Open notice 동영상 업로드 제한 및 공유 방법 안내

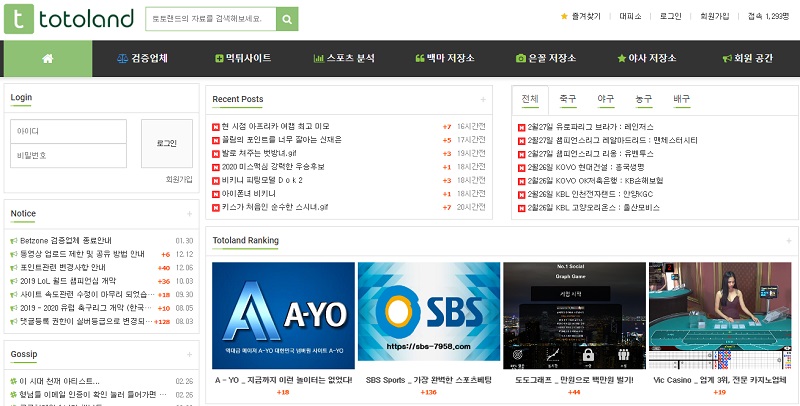pyautogui.click(x=82, y=254)
